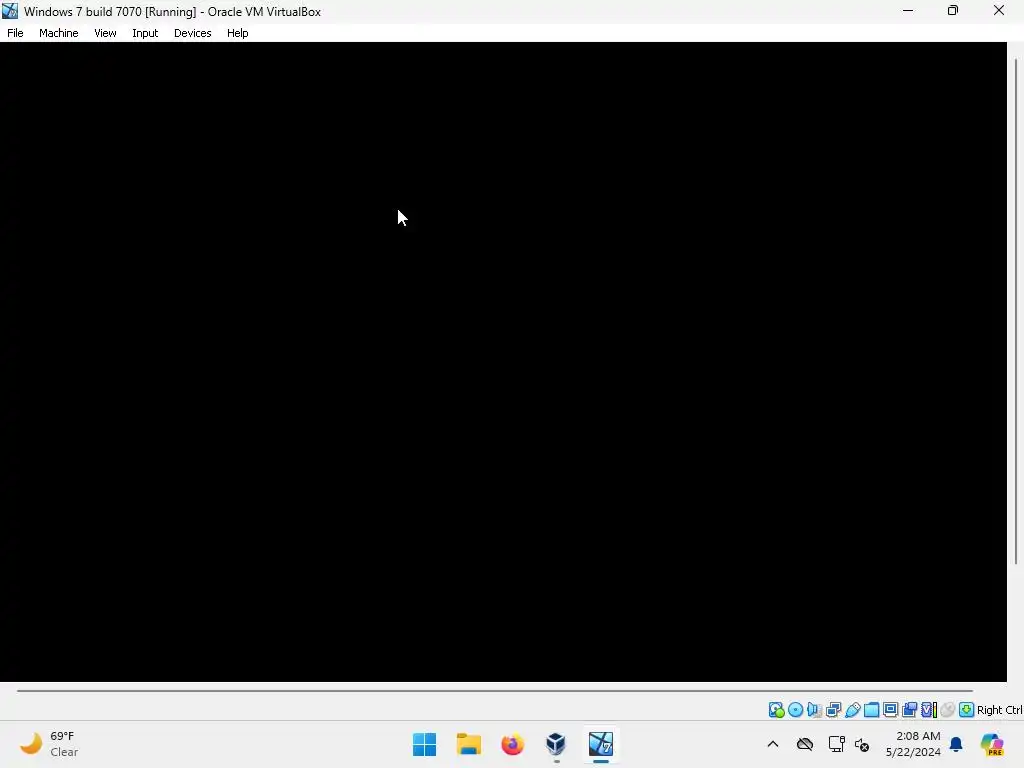Open the Help menu

(x=238, y=33)
